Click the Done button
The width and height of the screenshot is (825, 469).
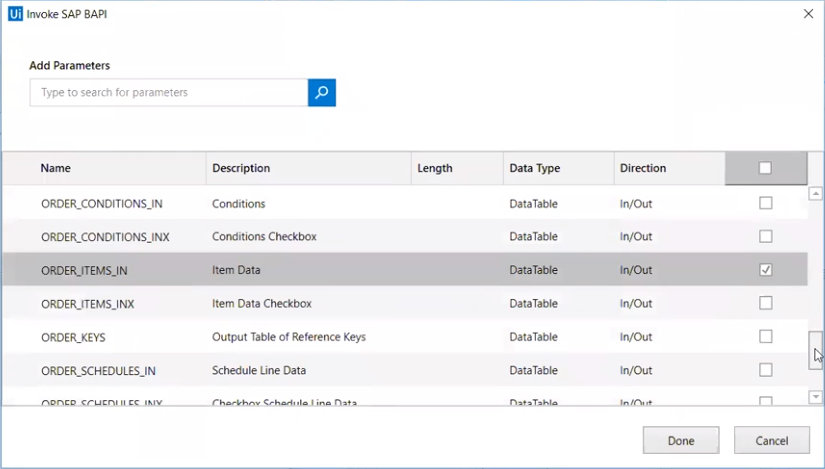681,440
